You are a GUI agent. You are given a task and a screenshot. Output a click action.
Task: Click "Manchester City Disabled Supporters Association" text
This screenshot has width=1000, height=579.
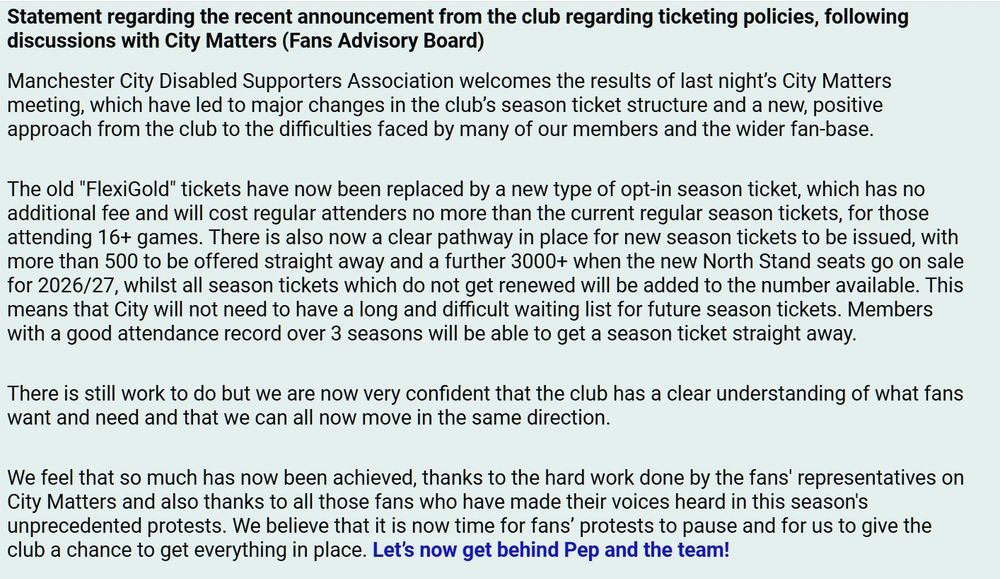pos(230,81)
